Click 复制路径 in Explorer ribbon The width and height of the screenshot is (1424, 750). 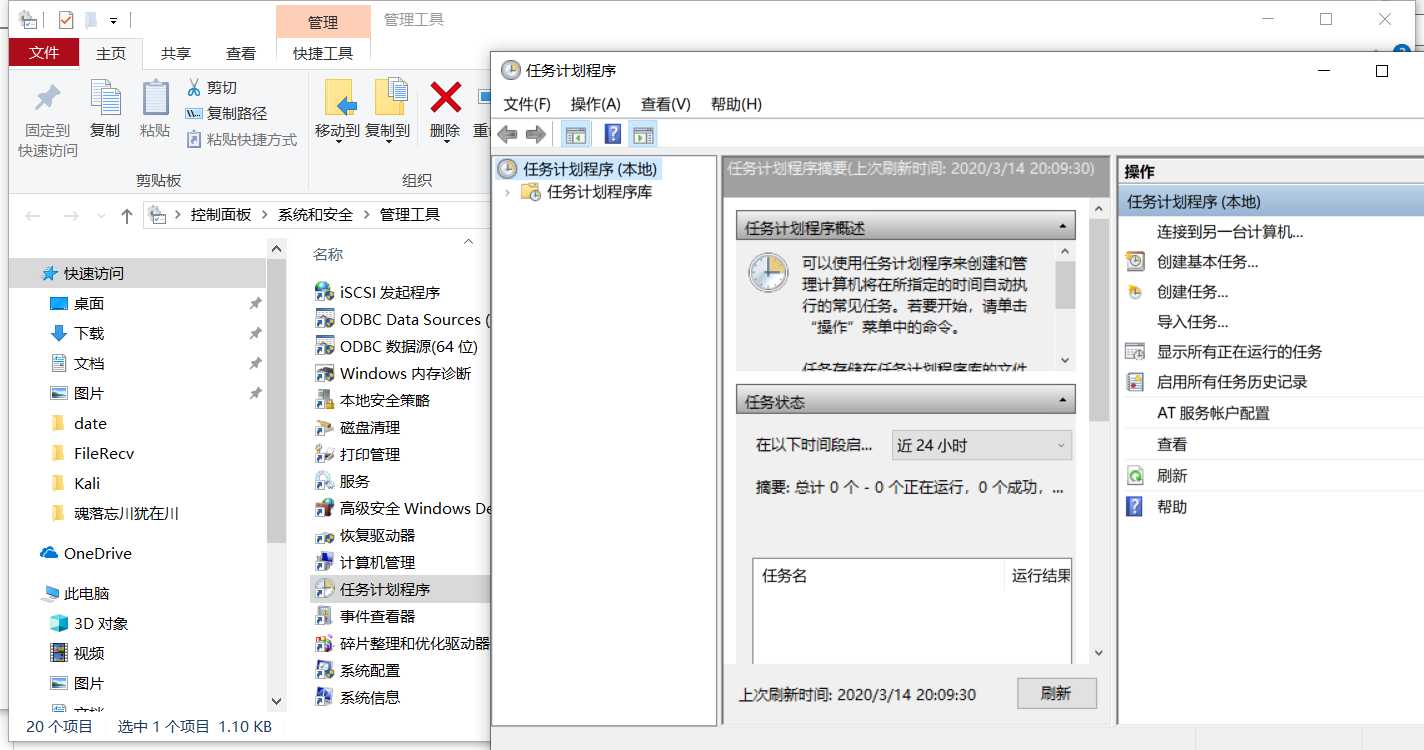click(226, 114)
